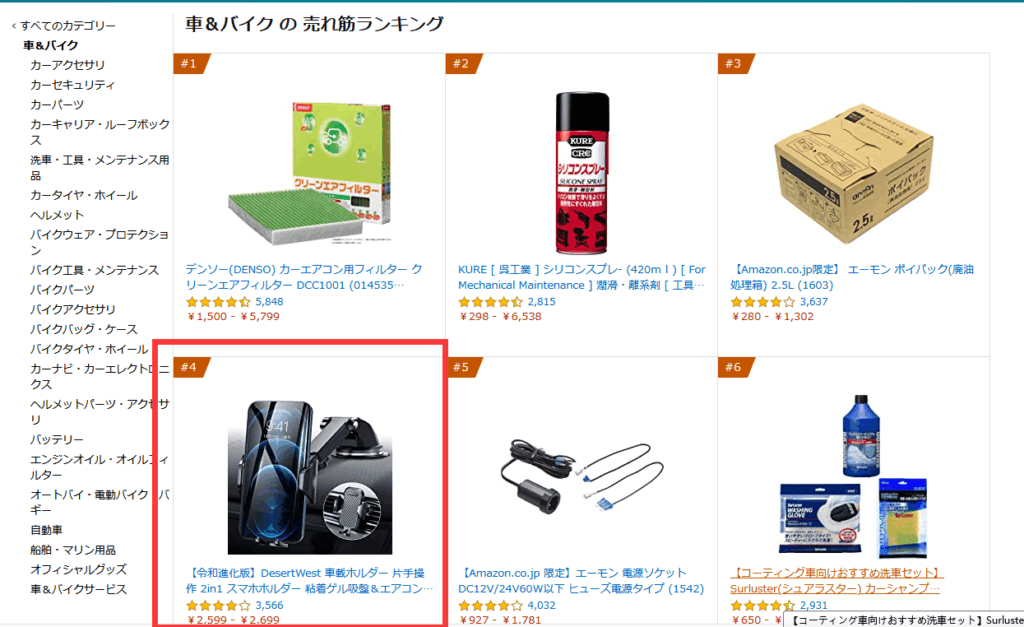The height and width of the screenshot is (627, 1024).
Task: Open the デンソー カーエアコン用フィルター title link
Action: tap(304, 277)
